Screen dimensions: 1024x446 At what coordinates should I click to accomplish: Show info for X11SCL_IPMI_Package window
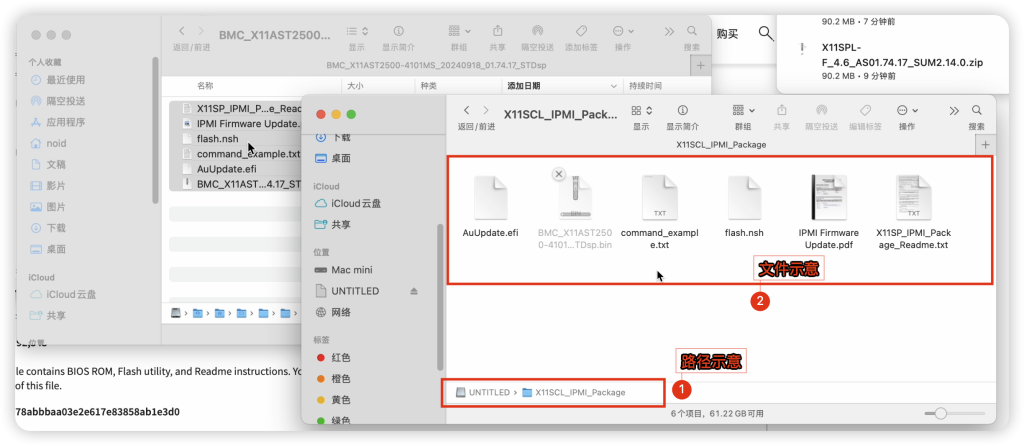(x=683, y=110)
